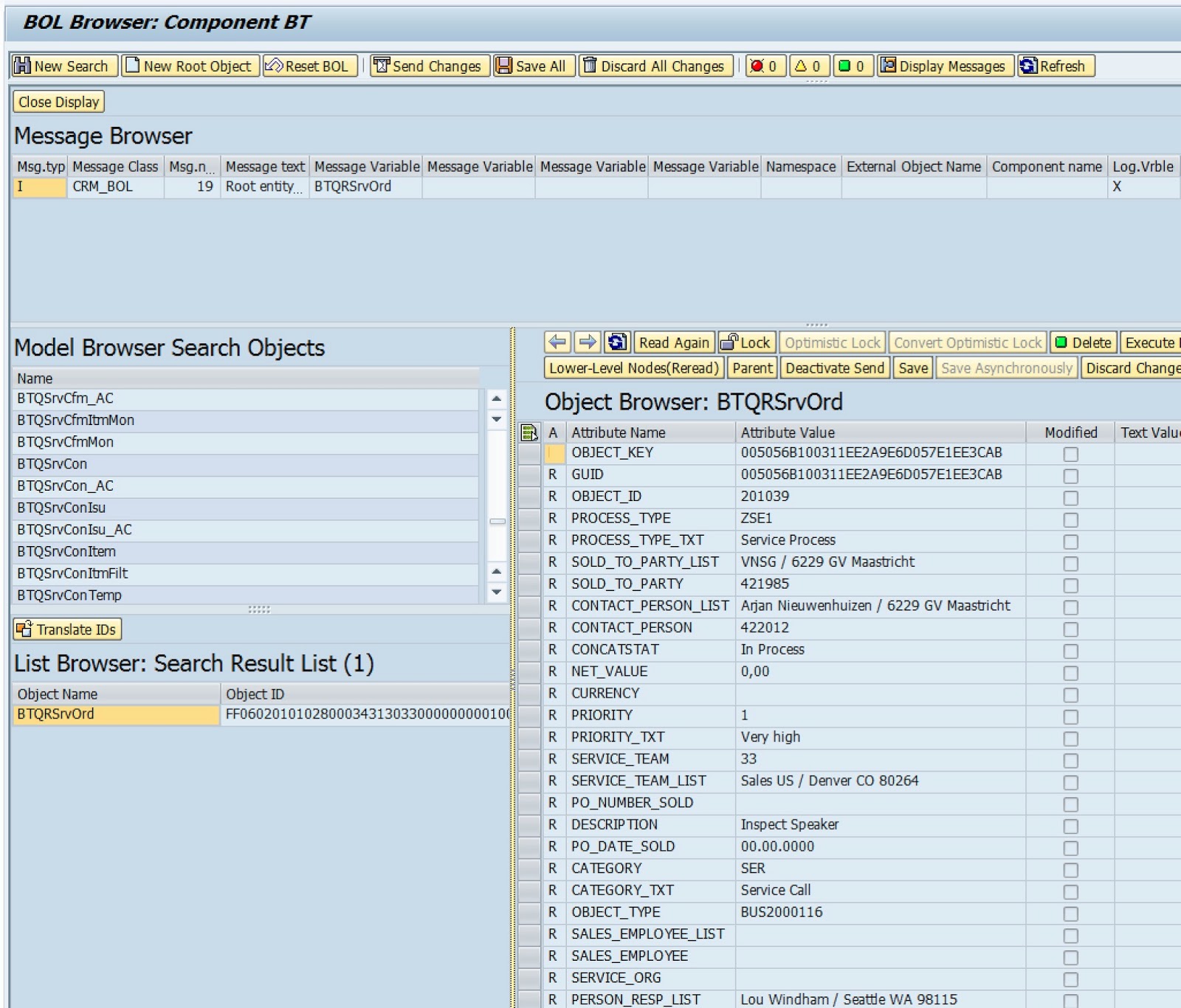Click the Attribute Value column header

[881, 432]
